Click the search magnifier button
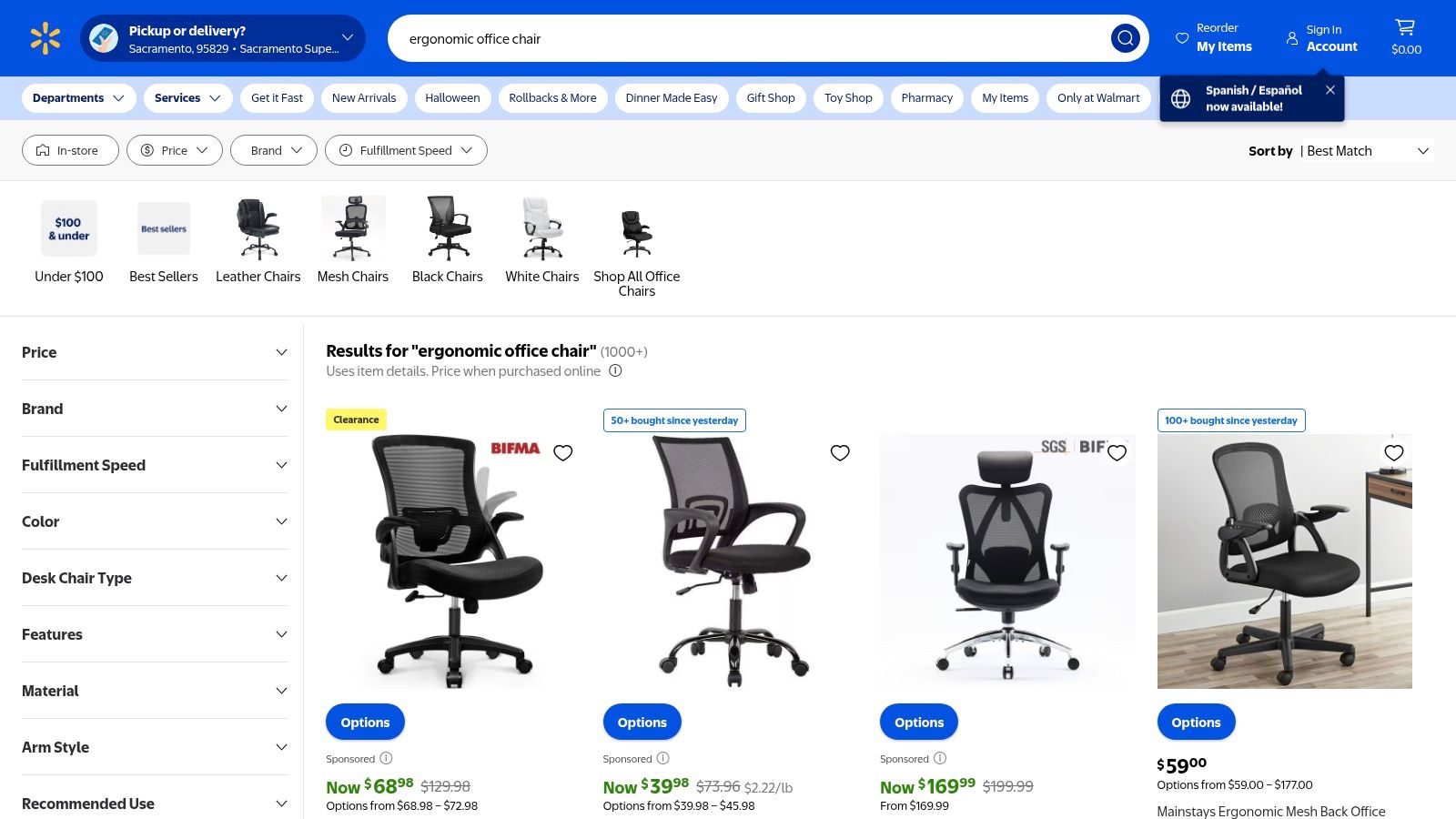The image size is (1456, 819). pos(1126,38)
